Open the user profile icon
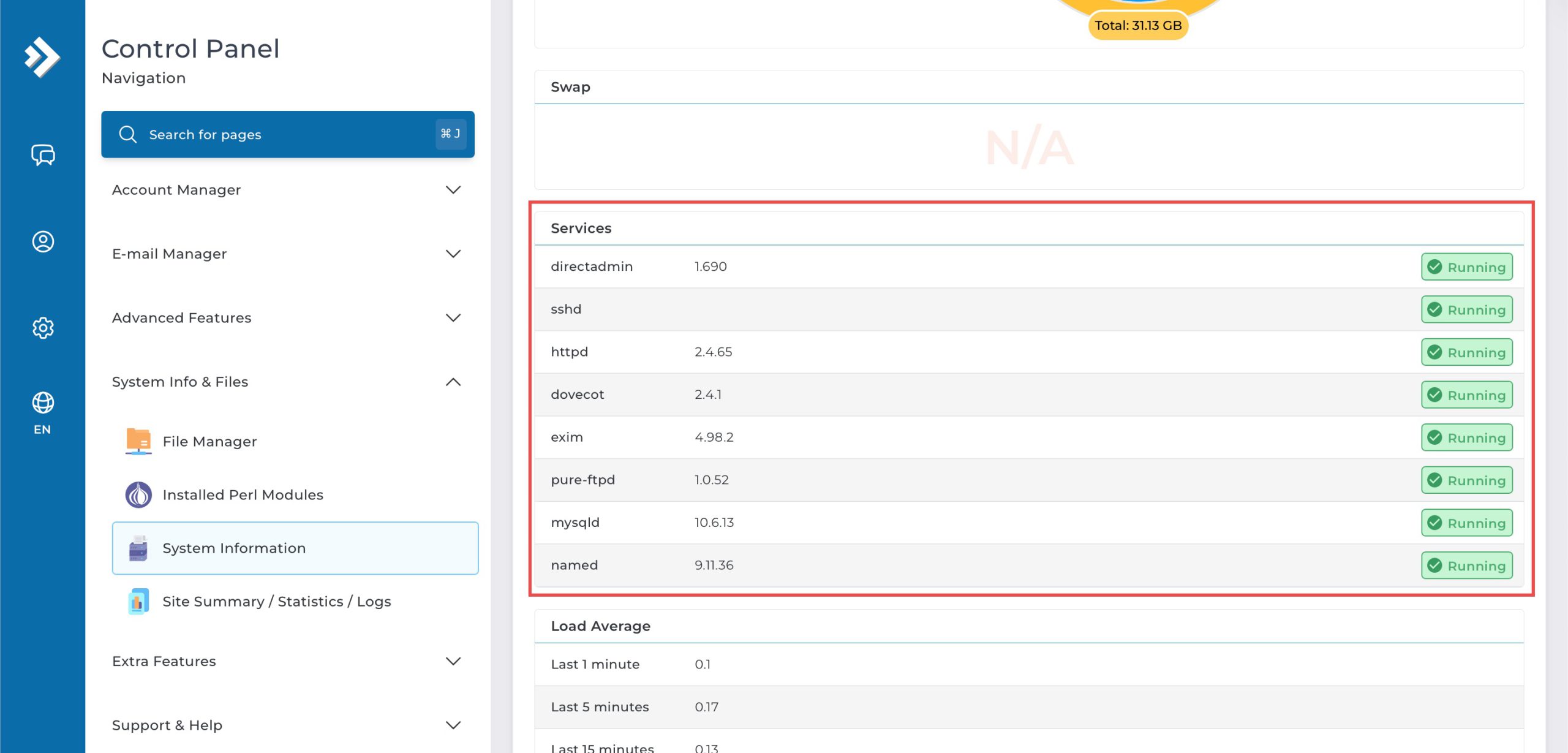This screenshot has width=1568, height=753. coord(43,241)
